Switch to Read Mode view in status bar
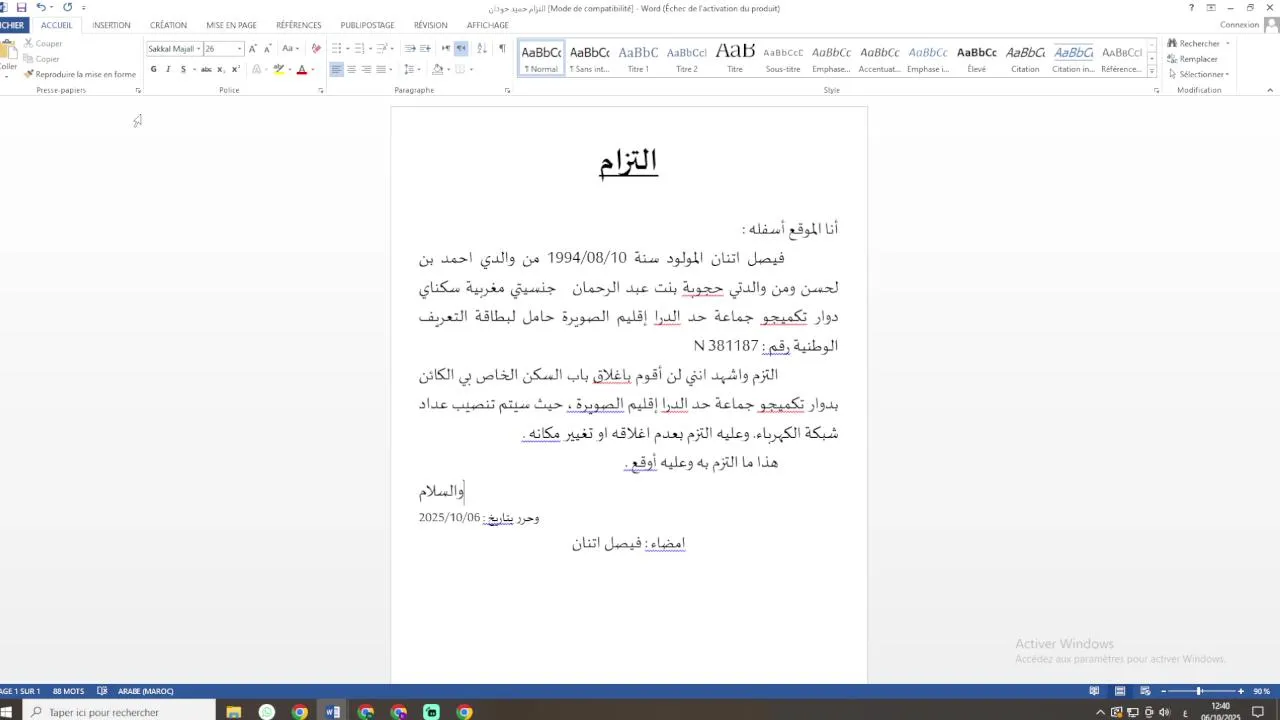 (1094, 691)
